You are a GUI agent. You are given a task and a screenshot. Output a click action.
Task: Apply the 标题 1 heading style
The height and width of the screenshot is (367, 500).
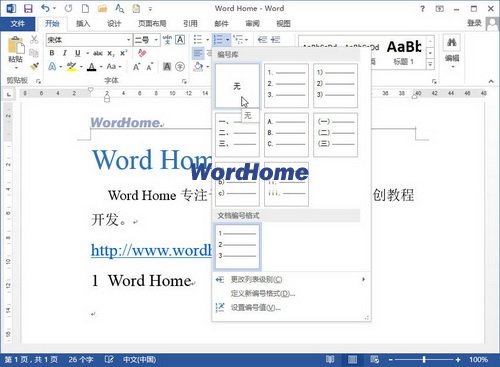(x=404, y=53)
